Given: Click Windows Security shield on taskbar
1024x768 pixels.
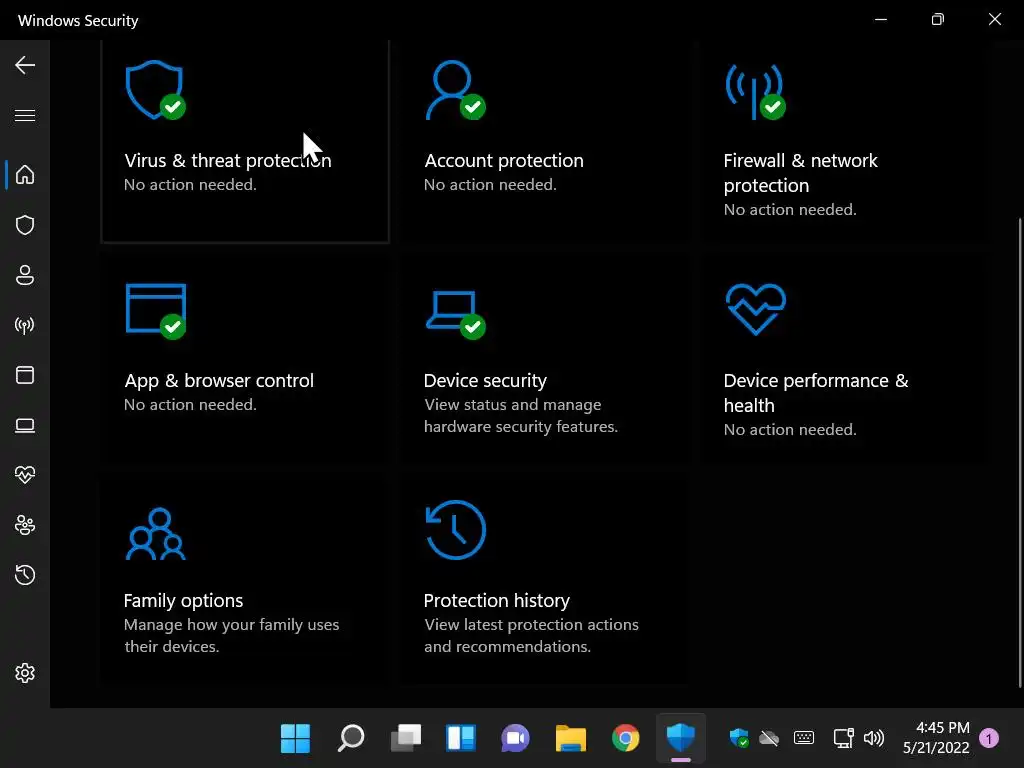Looking at the screenshot, I should point(680,739).
